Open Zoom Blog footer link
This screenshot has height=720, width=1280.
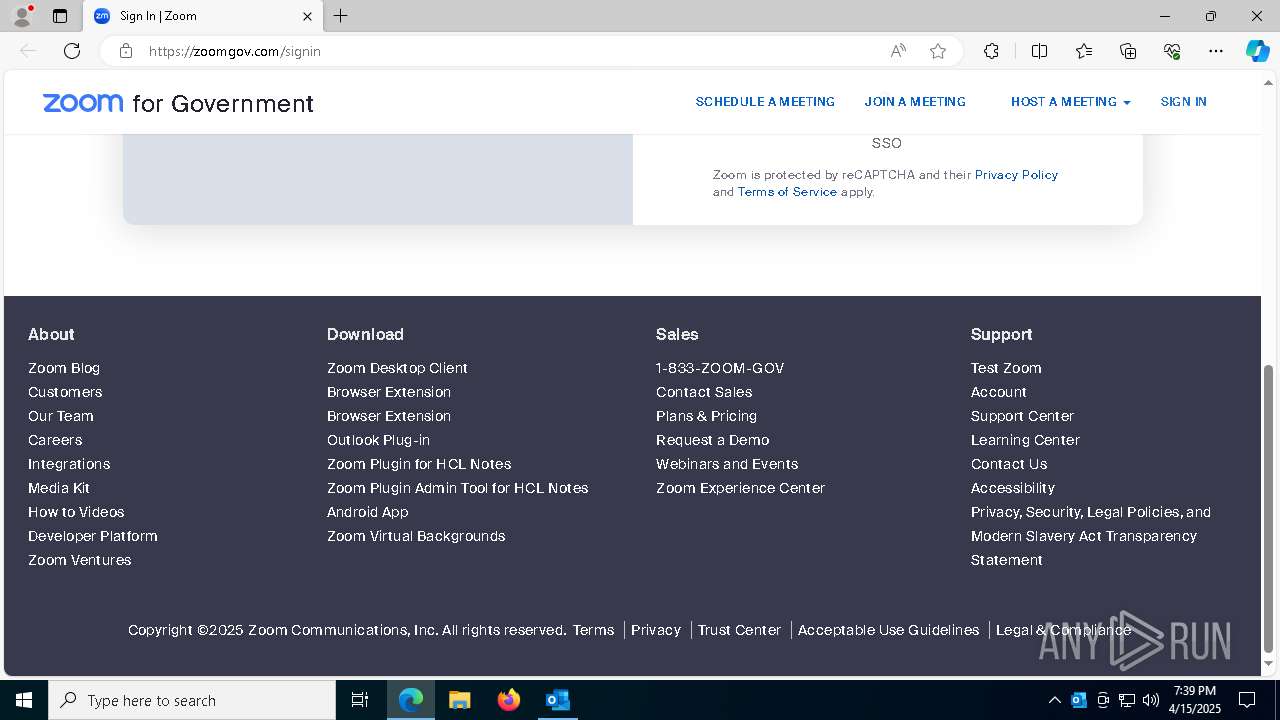tap(64, 368)
